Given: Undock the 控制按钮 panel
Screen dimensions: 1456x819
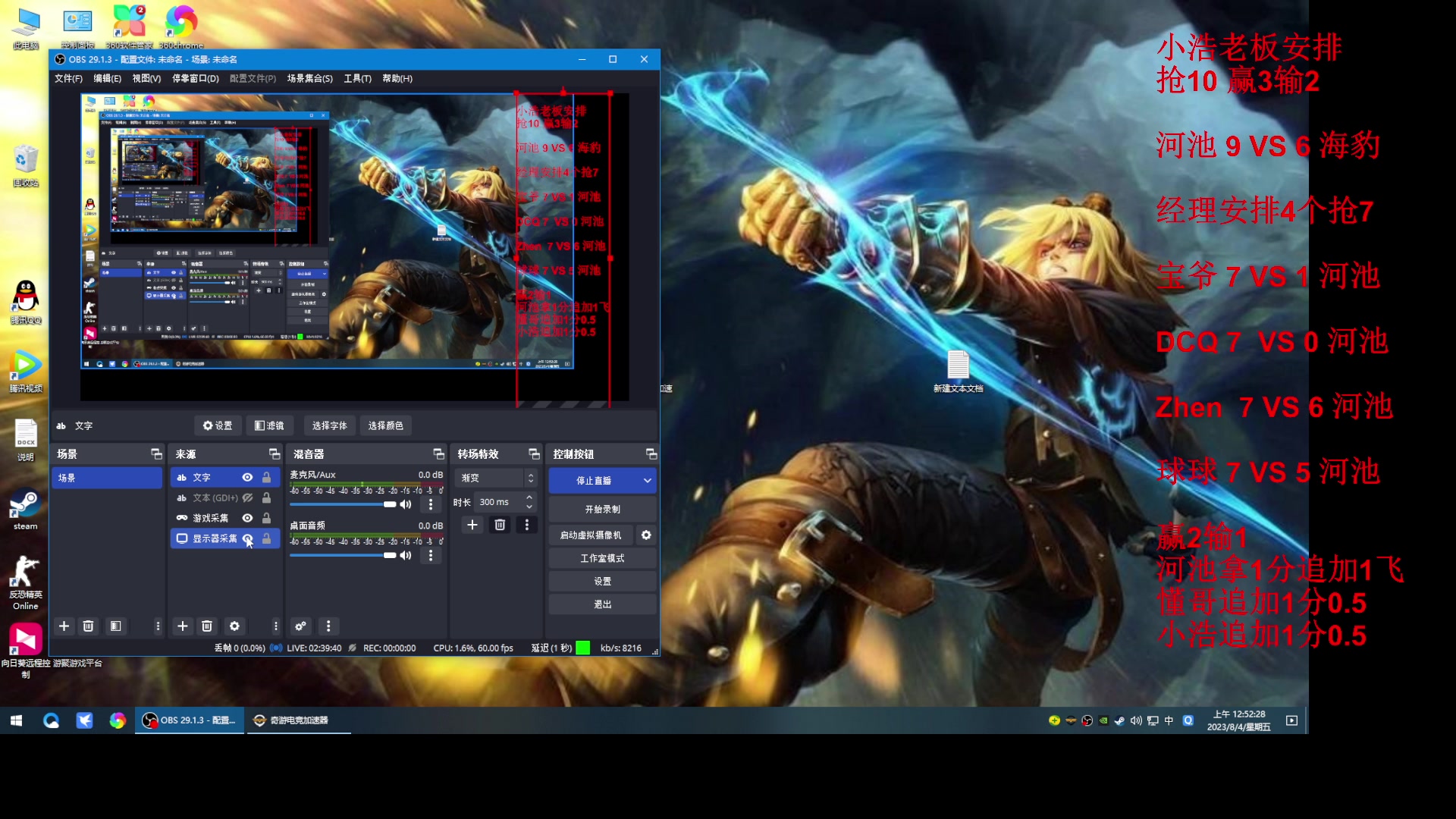Looking at the screenshot, I should coord(651,453).
